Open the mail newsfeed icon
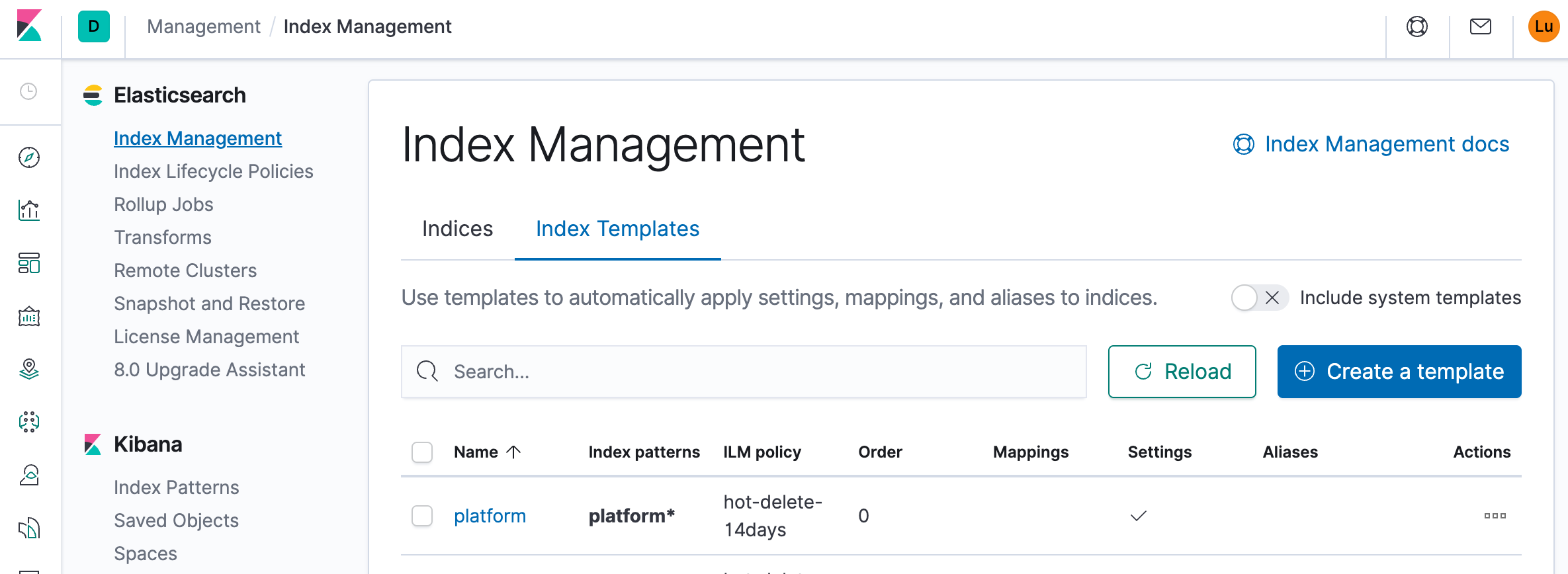1568x574 pixels. pyautogui.click(x=1481, y=26)
